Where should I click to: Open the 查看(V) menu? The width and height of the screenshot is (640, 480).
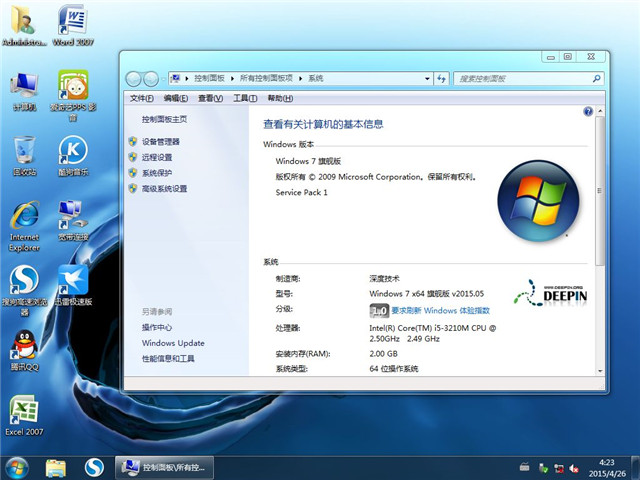(x=210, y=98)
